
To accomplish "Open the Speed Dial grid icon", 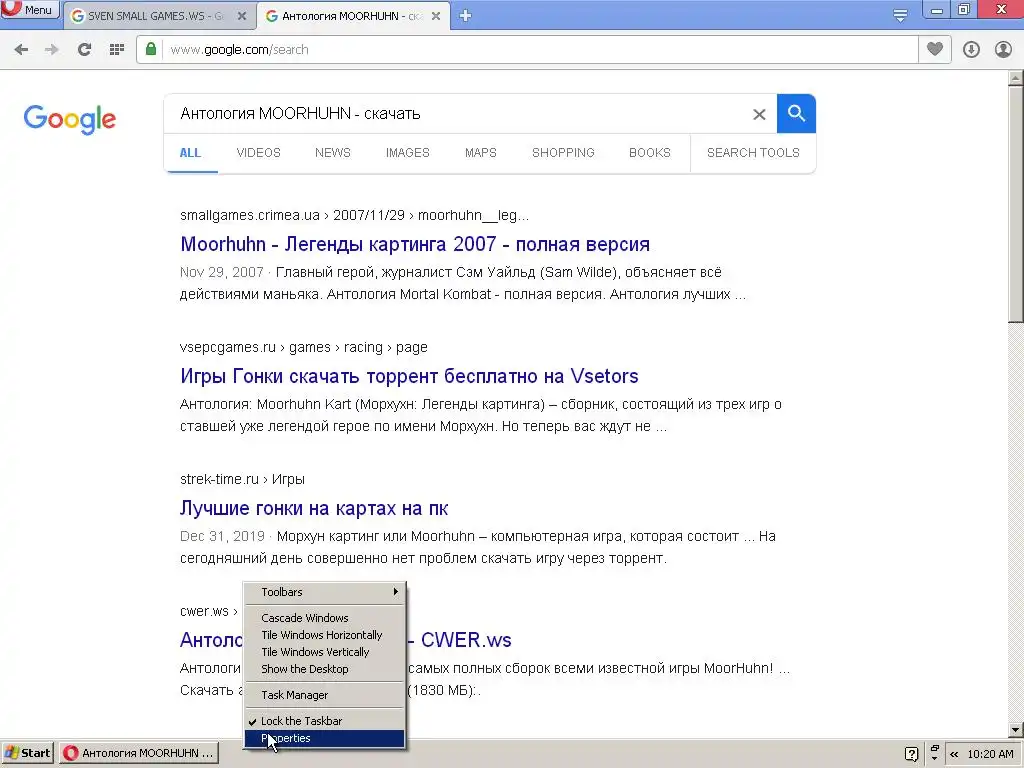I will 117,50.
